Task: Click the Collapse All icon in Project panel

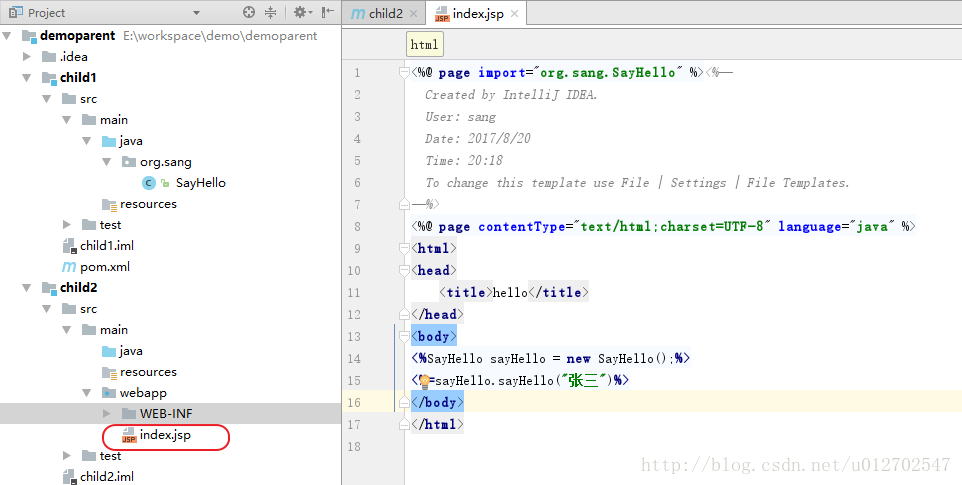Action: [272, 13]
